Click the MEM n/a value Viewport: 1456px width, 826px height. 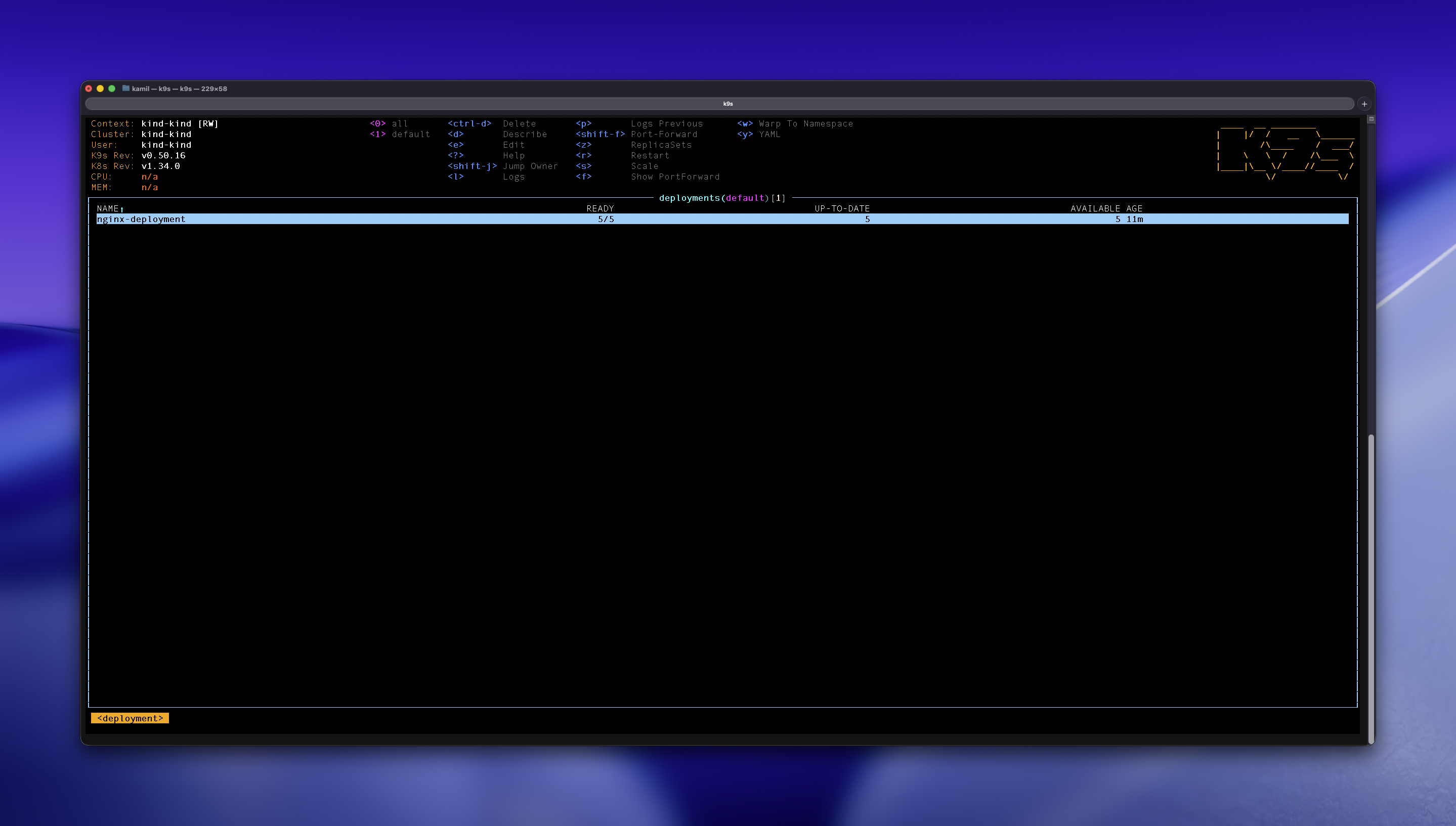pyautogui.click(x=149, y=188)
